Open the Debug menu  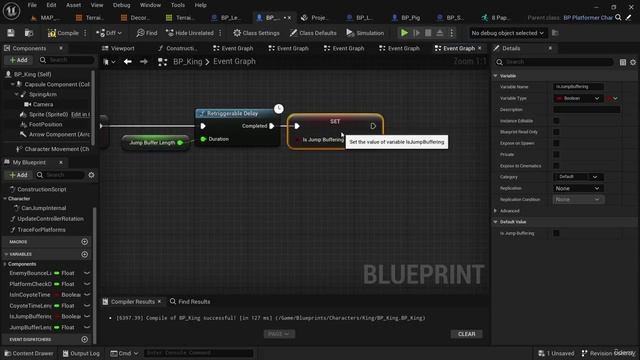121,5
